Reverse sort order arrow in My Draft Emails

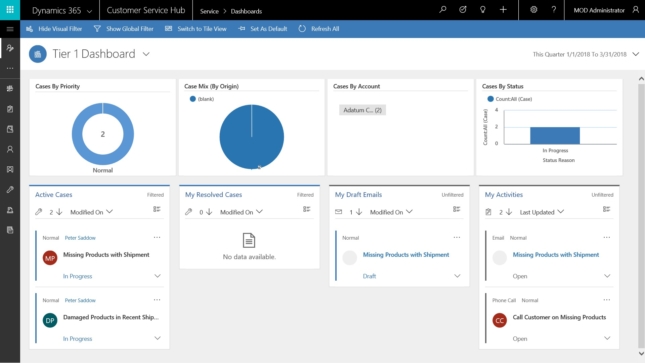pos(359,212)
